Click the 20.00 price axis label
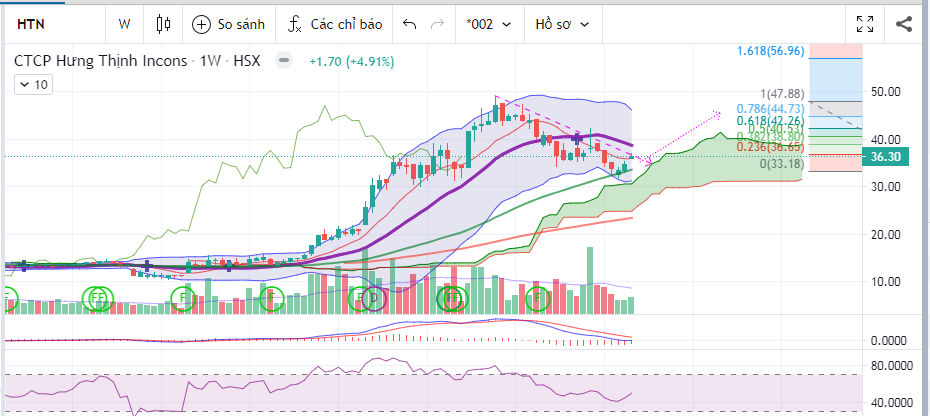 (x=886, y=234)
